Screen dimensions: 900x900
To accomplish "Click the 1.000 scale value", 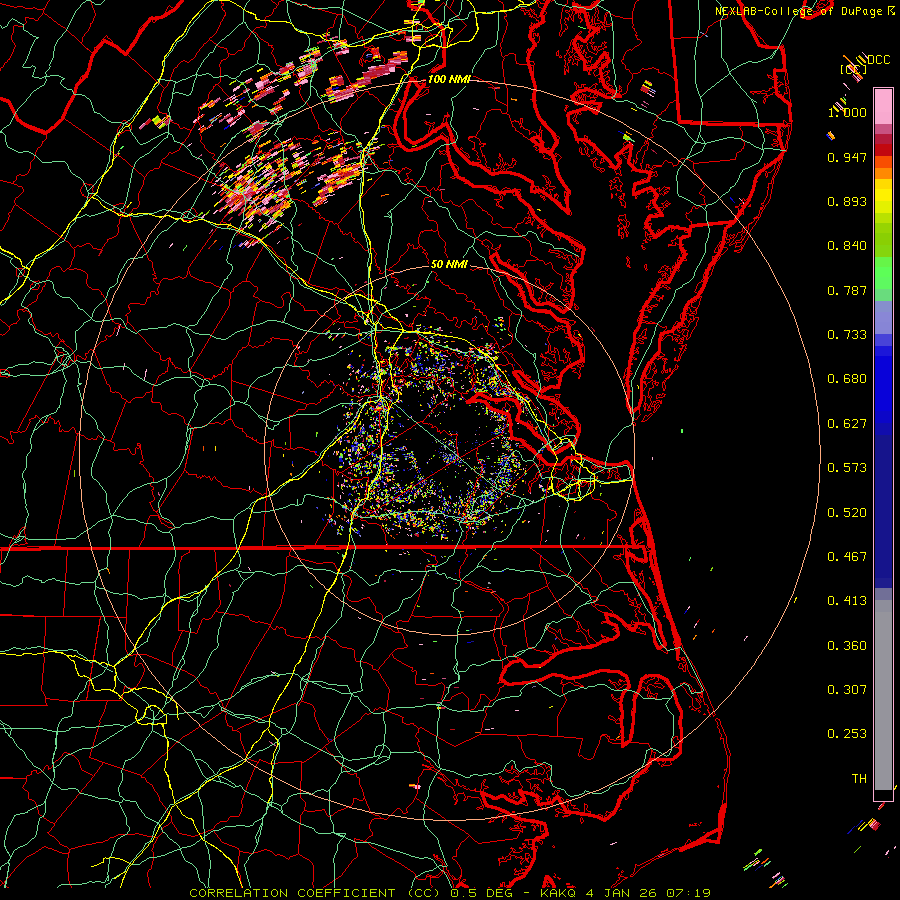I will pos(846,113).
